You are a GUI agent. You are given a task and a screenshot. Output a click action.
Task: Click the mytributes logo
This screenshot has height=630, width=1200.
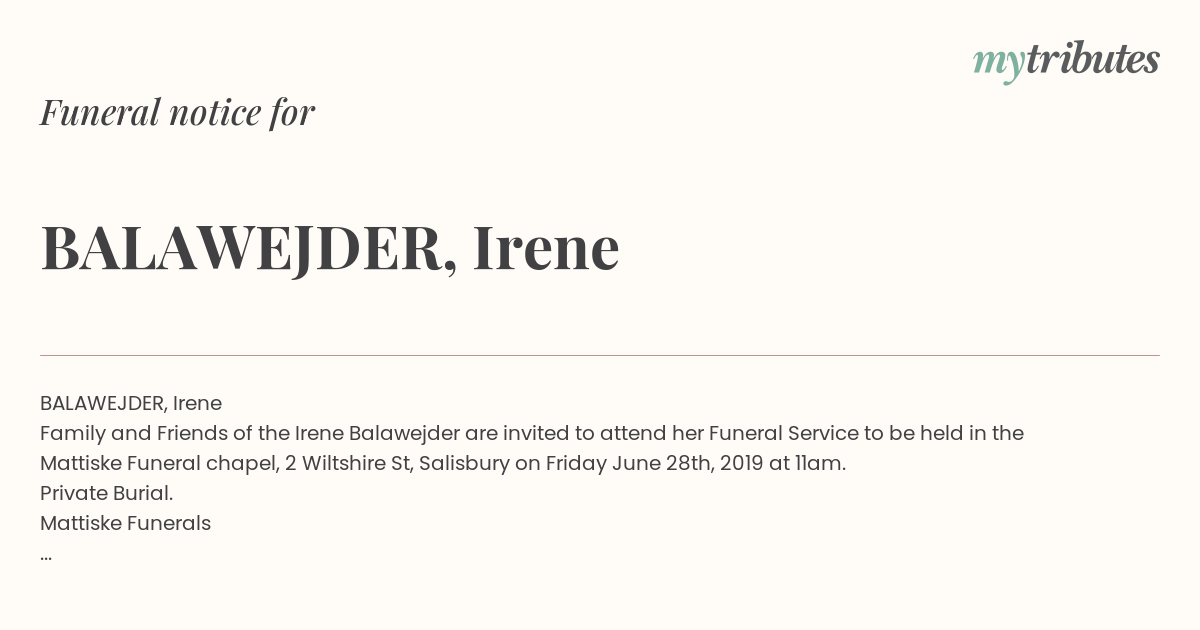click(1066, 61)
